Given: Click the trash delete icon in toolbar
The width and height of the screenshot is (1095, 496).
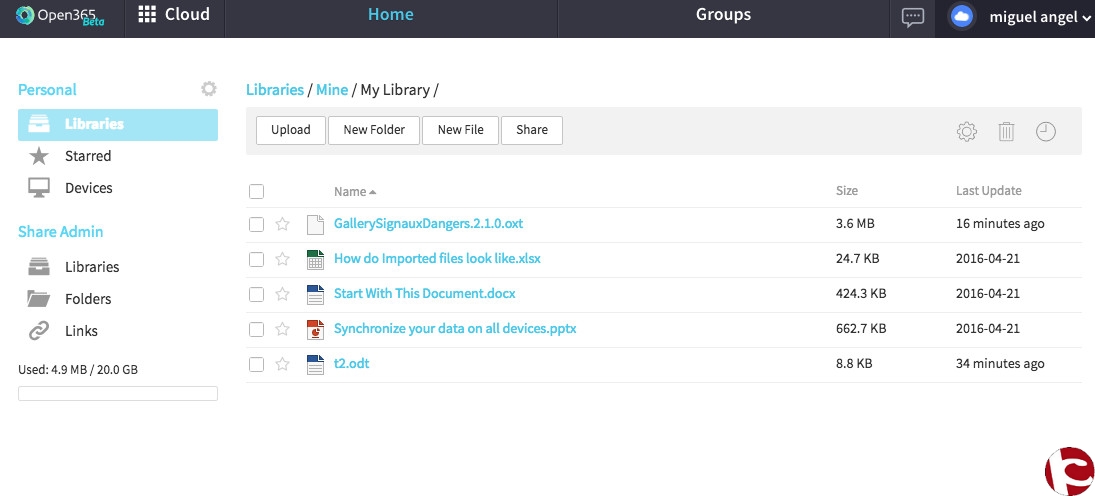Looking at the screenshot, I should coord(1006,131).
